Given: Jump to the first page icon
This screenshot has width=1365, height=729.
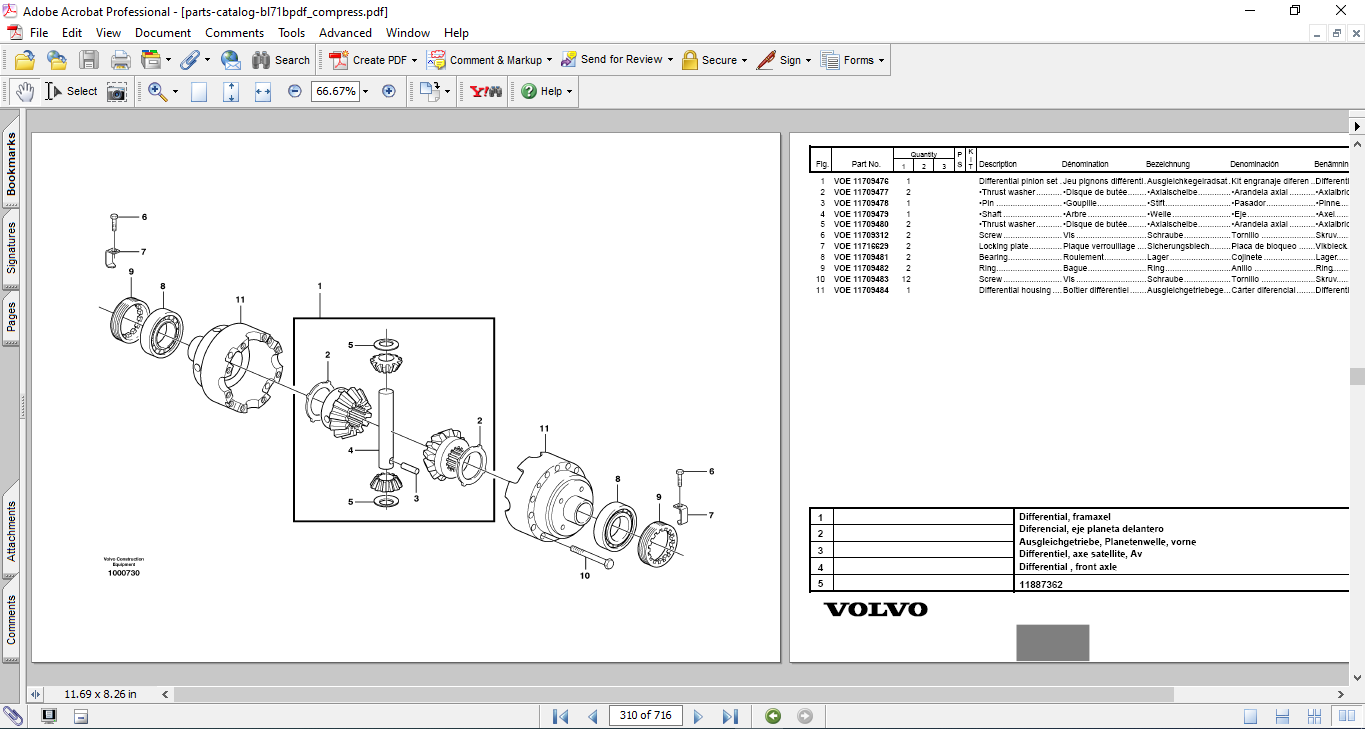Looking at the screenshot, I should point(560,716).
